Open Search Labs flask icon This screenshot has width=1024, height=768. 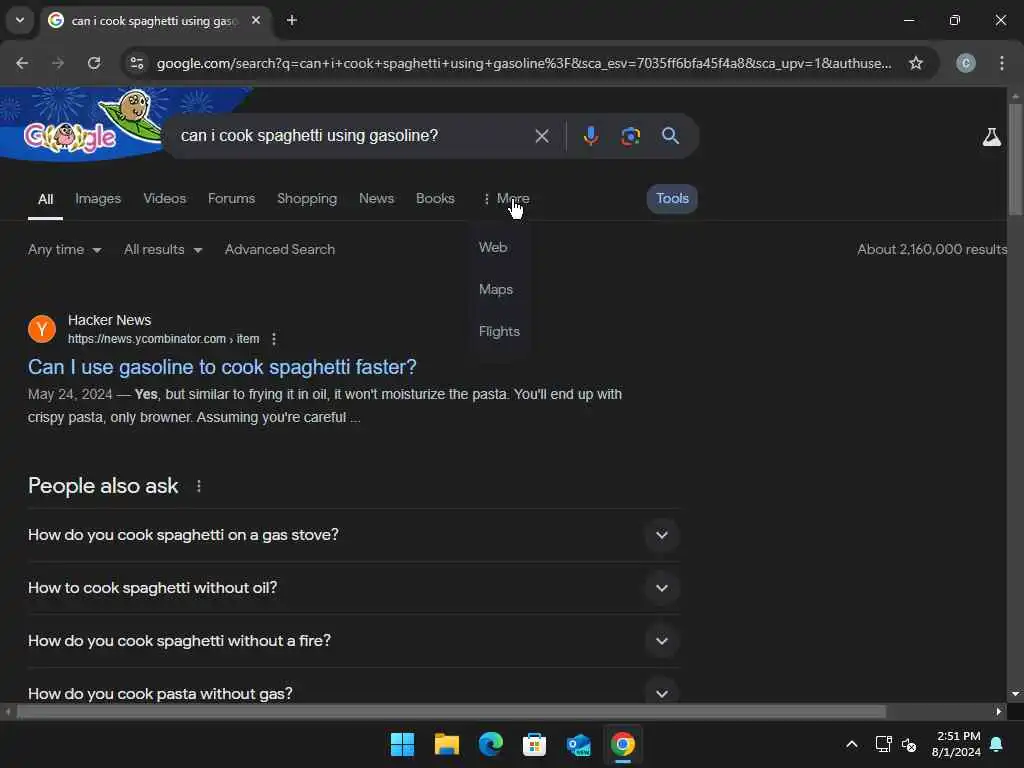[x=991, y=137]
